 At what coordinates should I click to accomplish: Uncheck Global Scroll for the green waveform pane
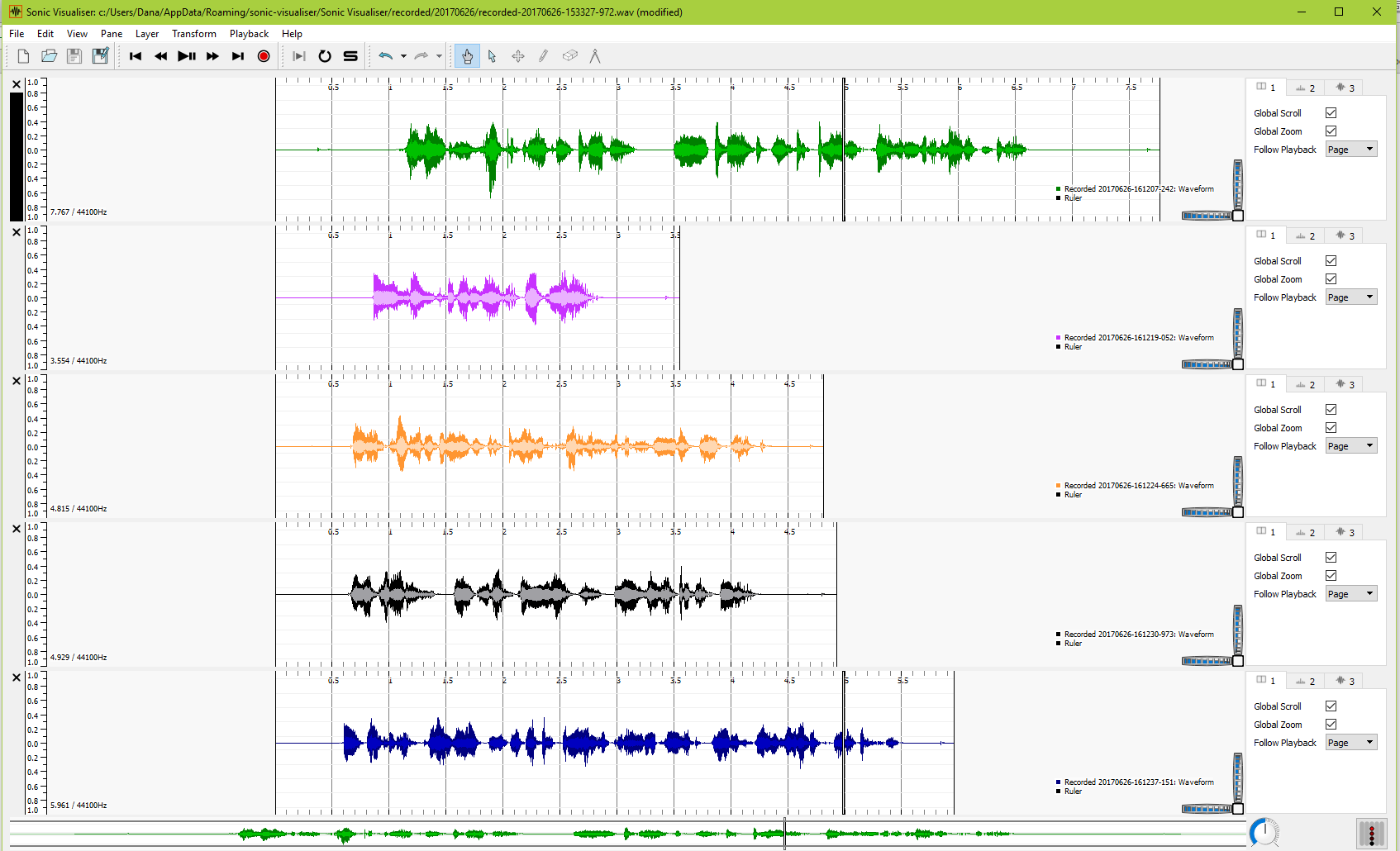(x=1331, y=113)
